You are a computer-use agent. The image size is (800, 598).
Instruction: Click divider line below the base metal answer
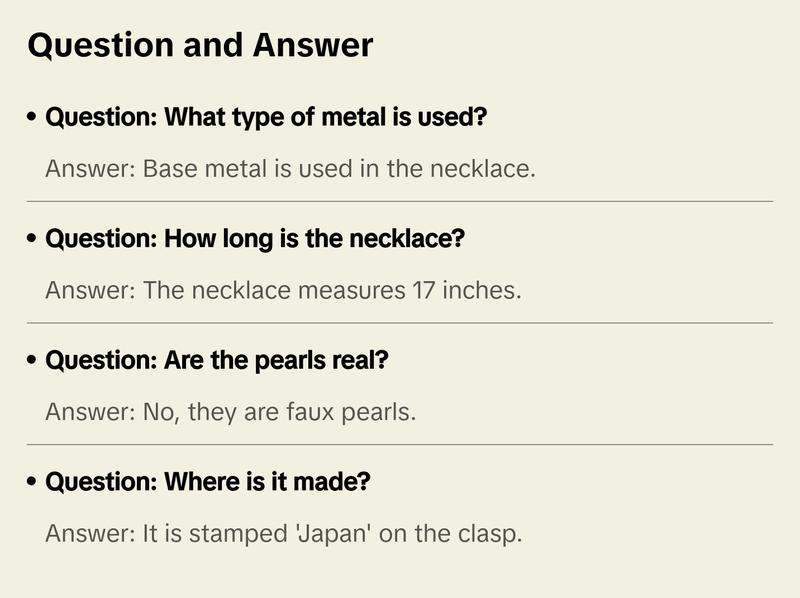(x=400, y=201)
